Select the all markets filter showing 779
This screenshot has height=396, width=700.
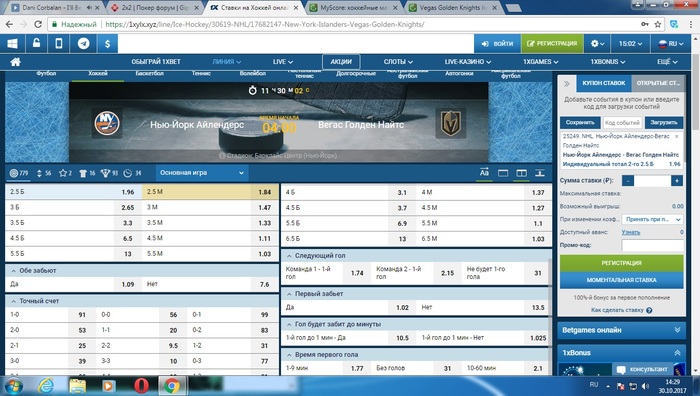[19, 173]
